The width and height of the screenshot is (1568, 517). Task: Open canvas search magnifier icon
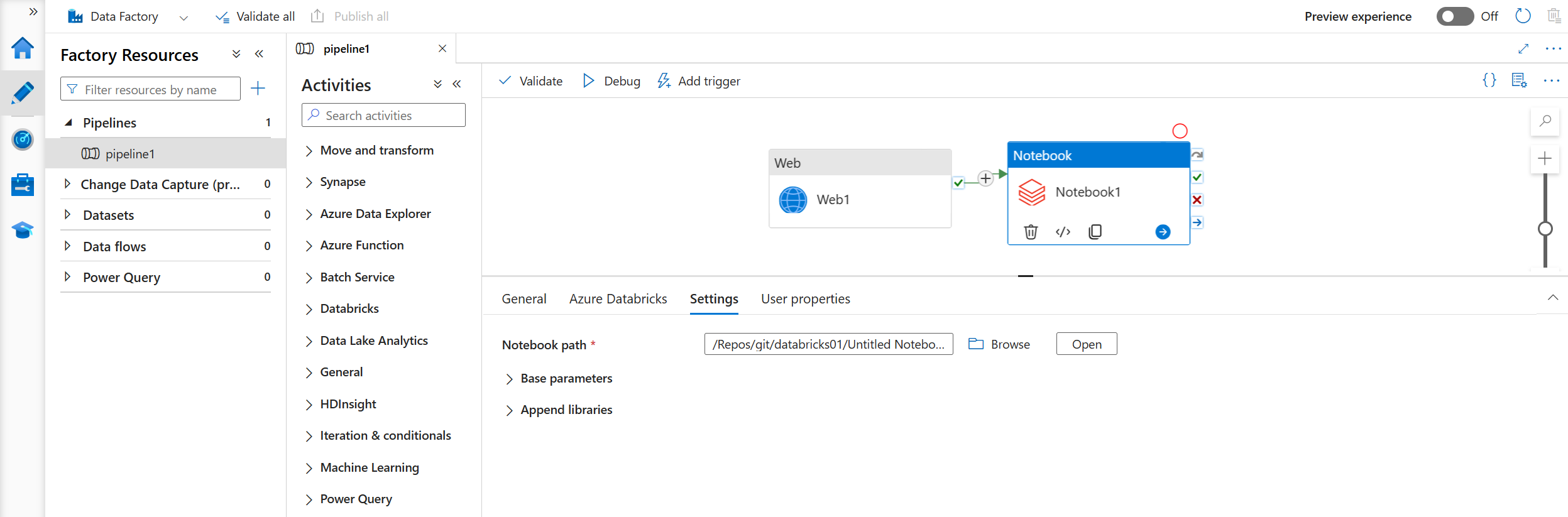point(1545,121)
